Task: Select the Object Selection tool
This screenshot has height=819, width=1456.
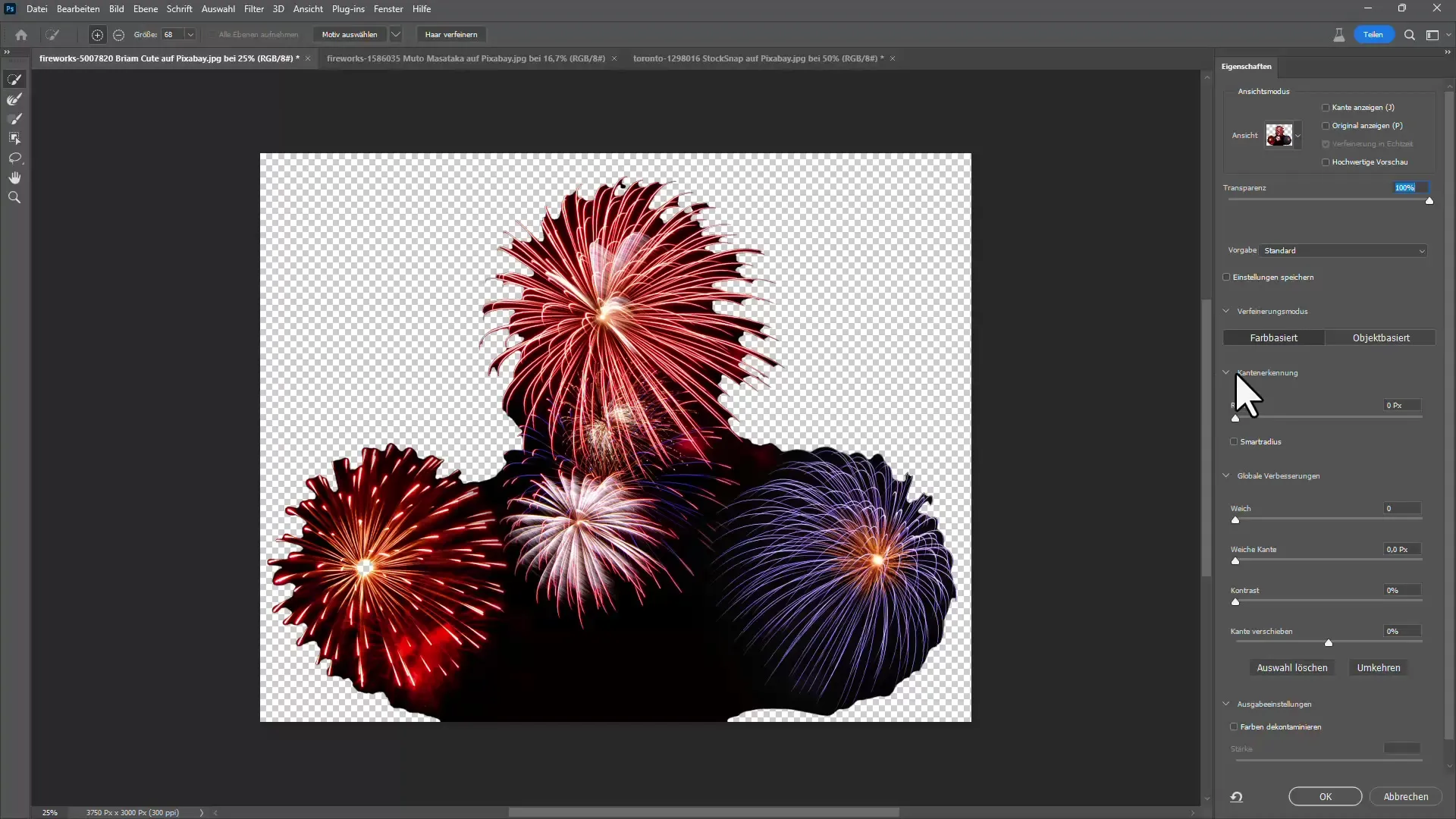Action: point(14,138)
